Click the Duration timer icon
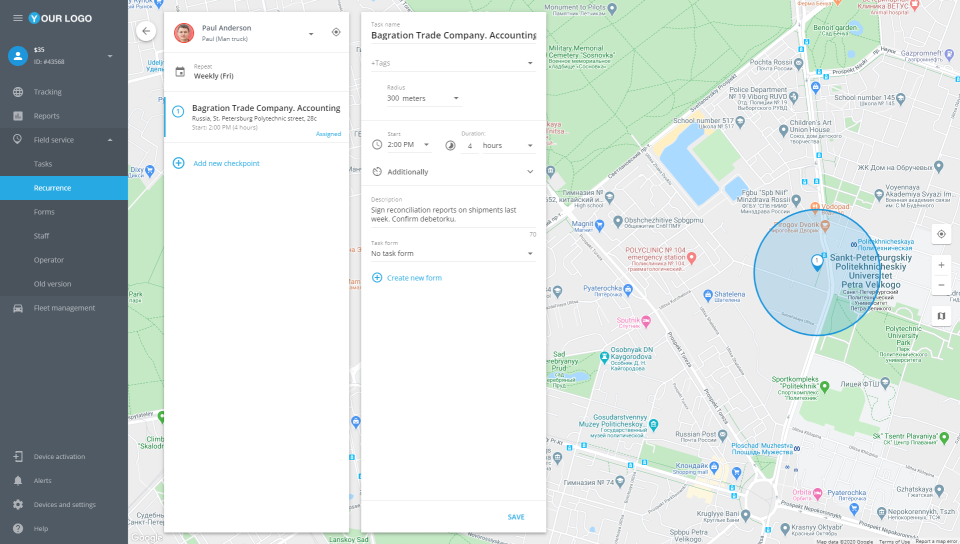 tap(450, 146)
